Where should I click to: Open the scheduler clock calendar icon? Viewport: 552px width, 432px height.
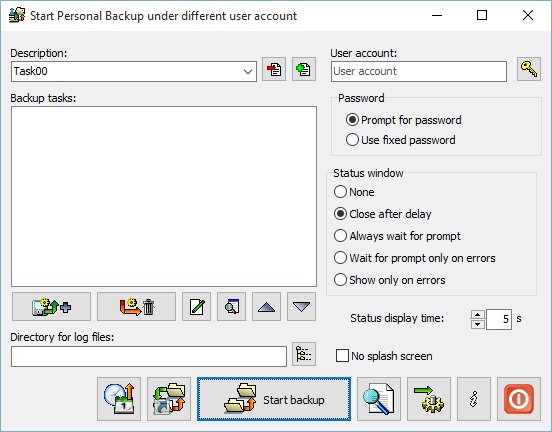pos(119,399)
